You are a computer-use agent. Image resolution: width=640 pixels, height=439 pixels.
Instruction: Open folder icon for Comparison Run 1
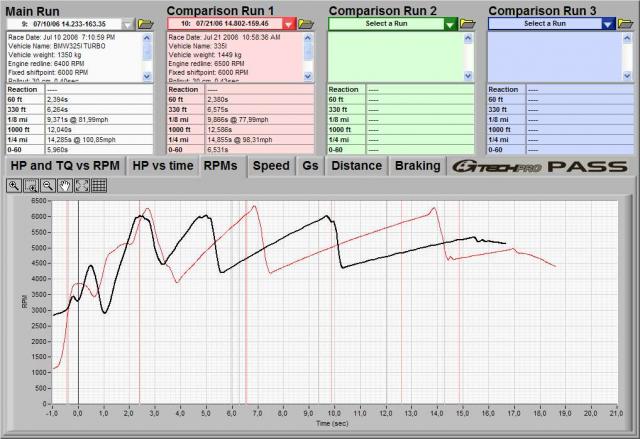[x=305, y=23]
